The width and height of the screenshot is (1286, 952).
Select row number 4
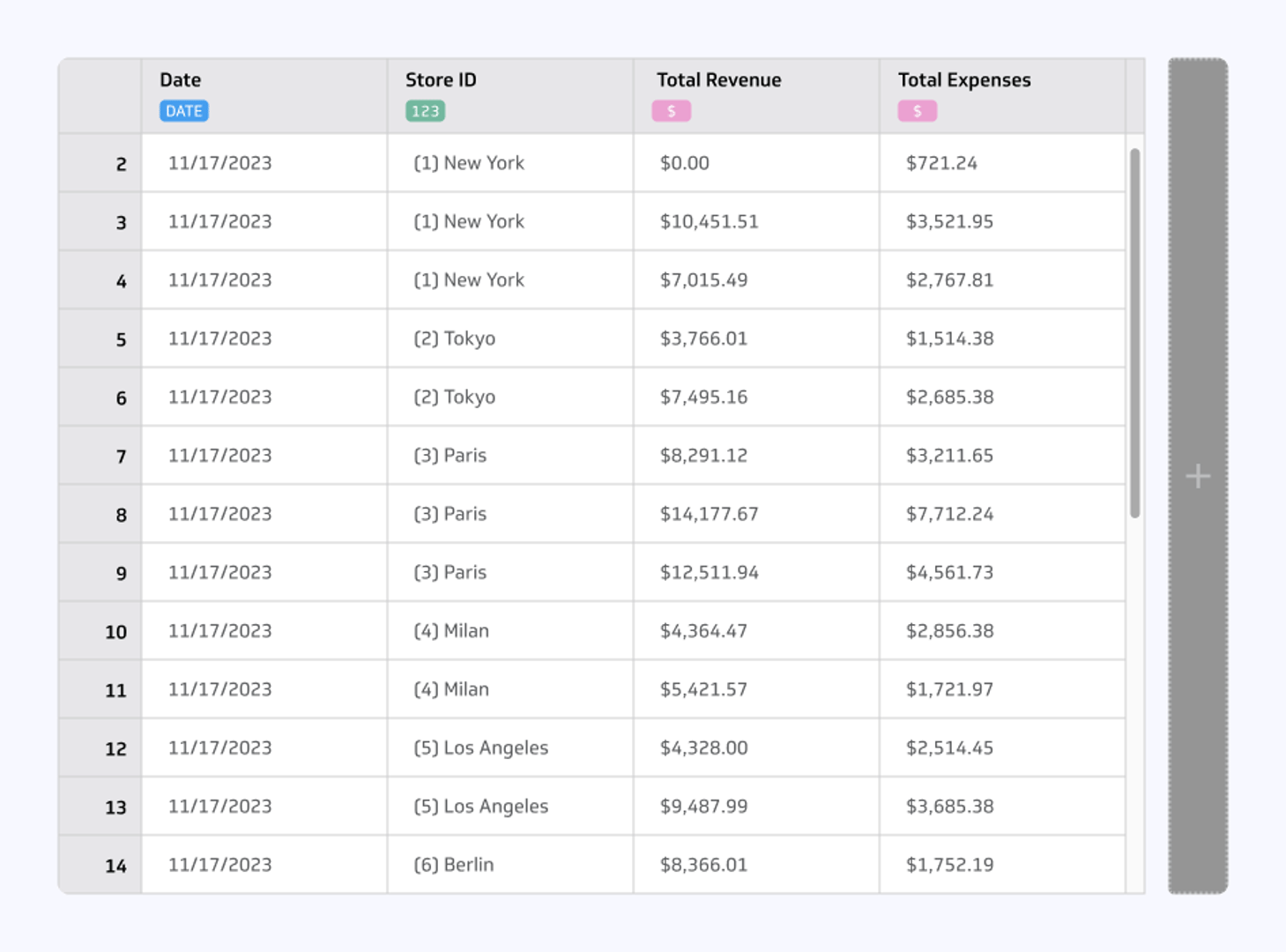(100, 280)
